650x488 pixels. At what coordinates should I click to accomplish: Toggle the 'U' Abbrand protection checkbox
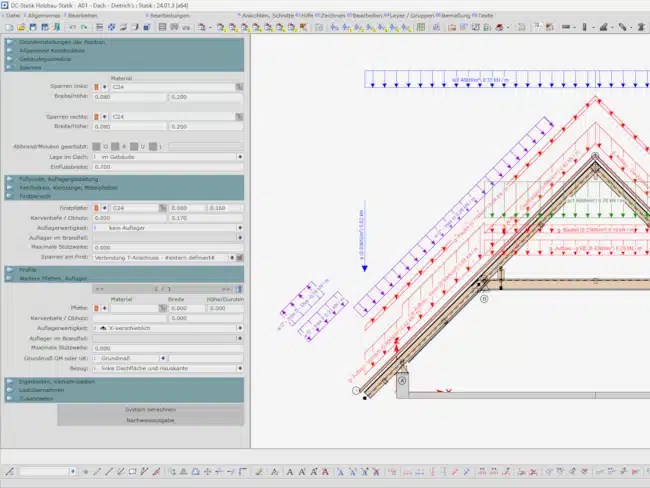click(134, 146)
